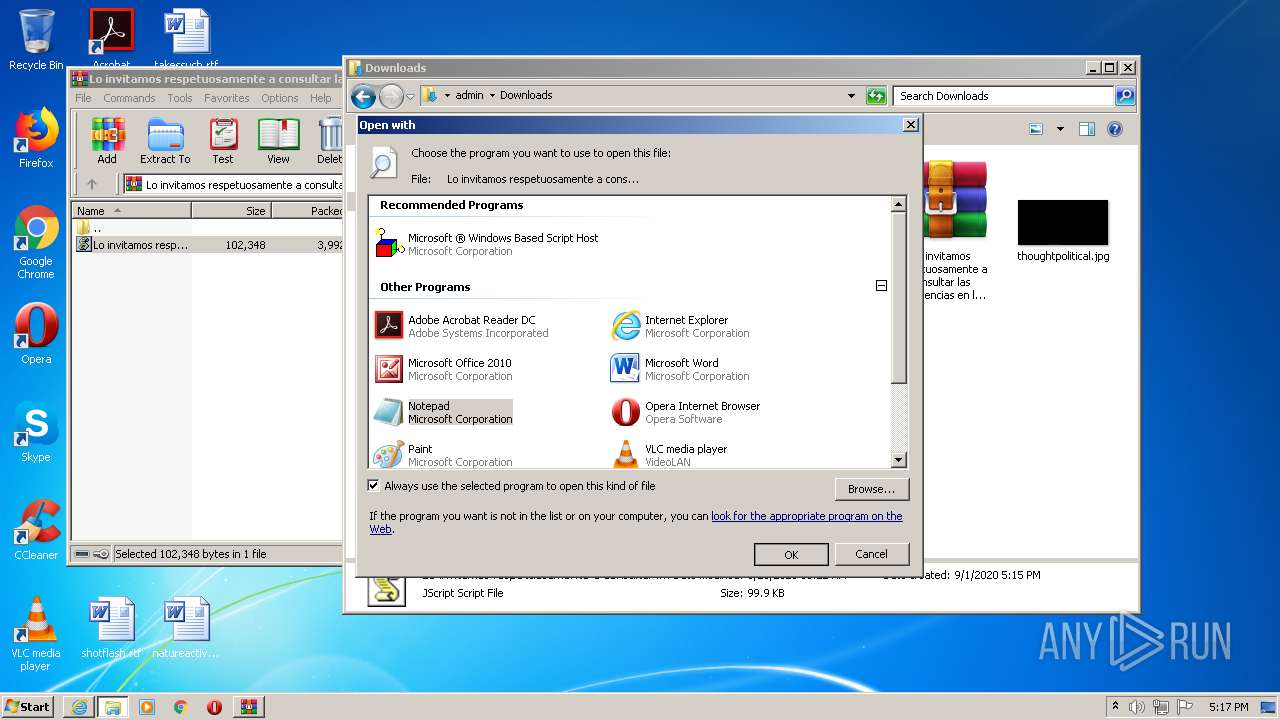Close the Open with dialog
This screenshot has width=1280, height=720.
910,125
